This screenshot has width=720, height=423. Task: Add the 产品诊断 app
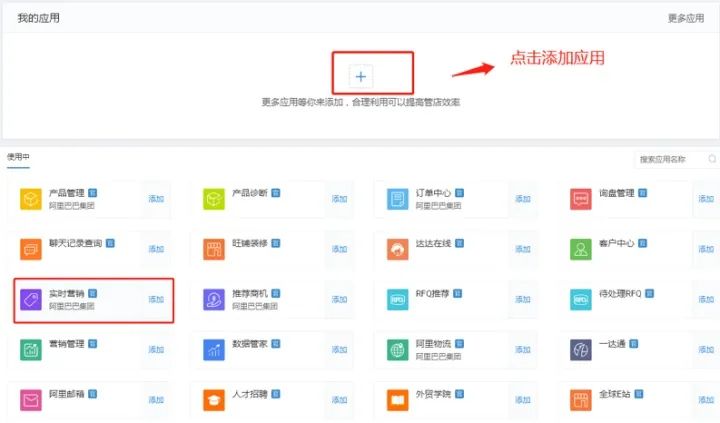coord(339,199)
